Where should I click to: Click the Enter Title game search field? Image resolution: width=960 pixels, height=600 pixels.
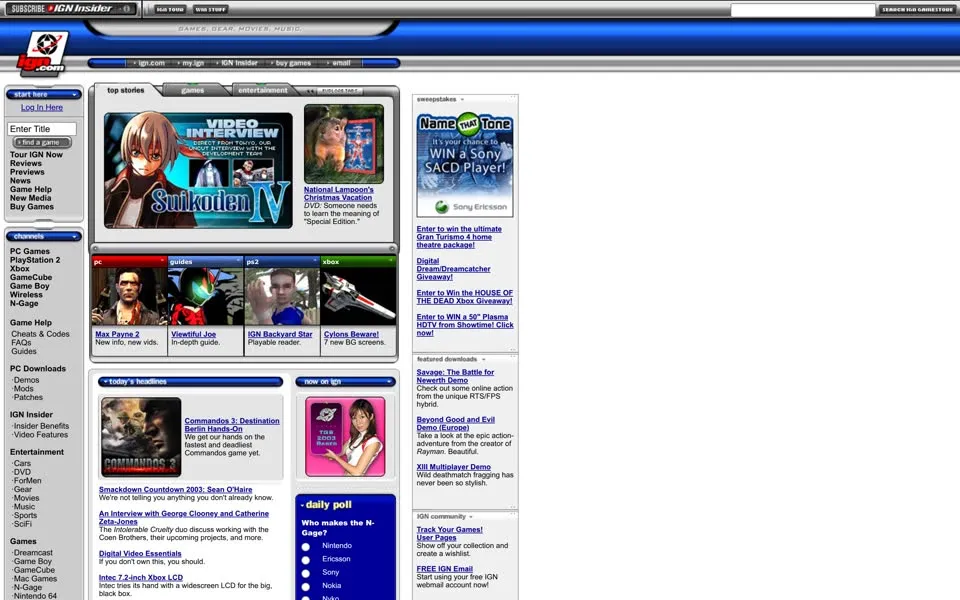point(42,129)
